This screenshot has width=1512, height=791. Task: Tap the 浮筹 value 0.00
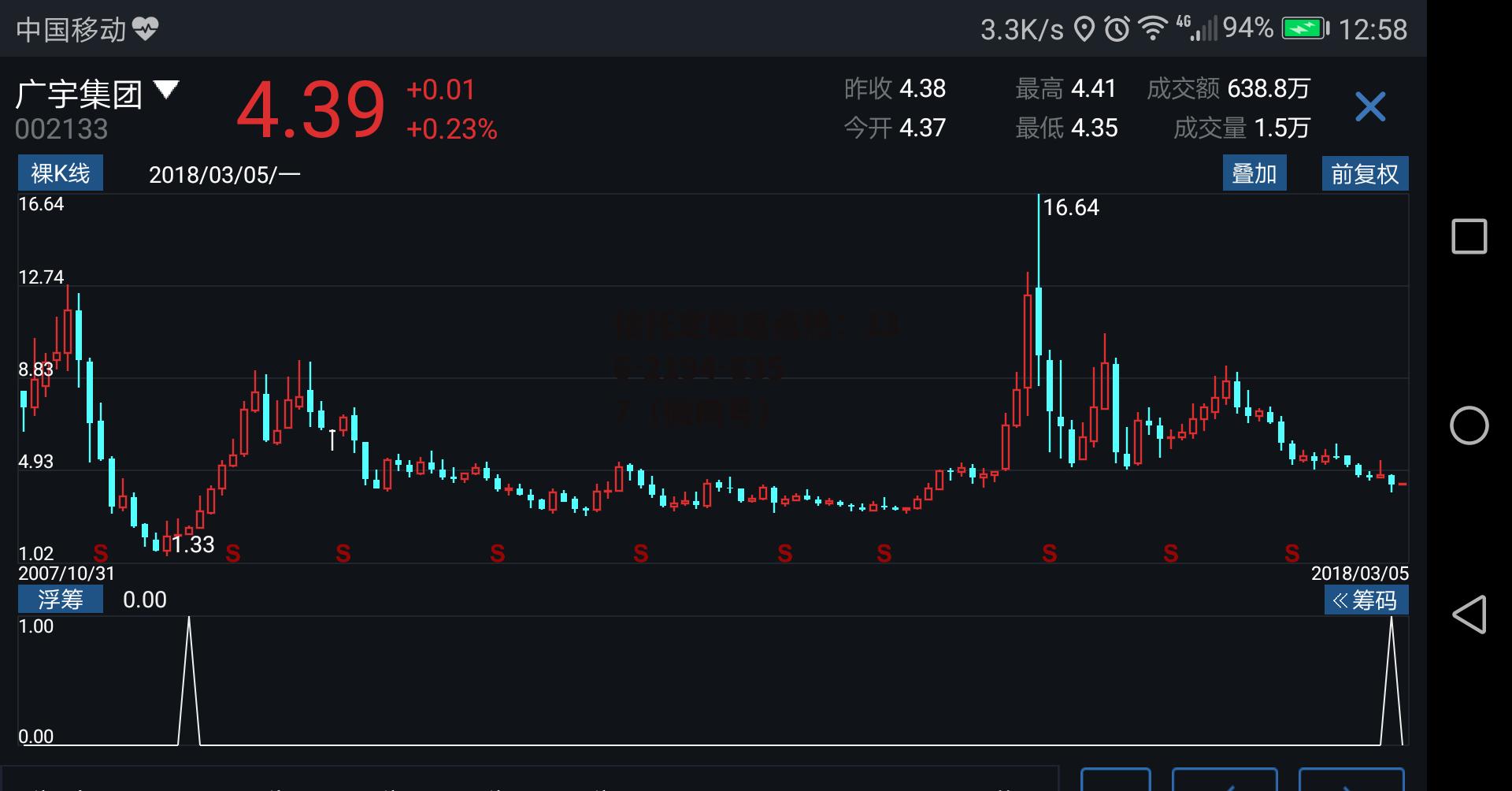[x=145, y=600]
